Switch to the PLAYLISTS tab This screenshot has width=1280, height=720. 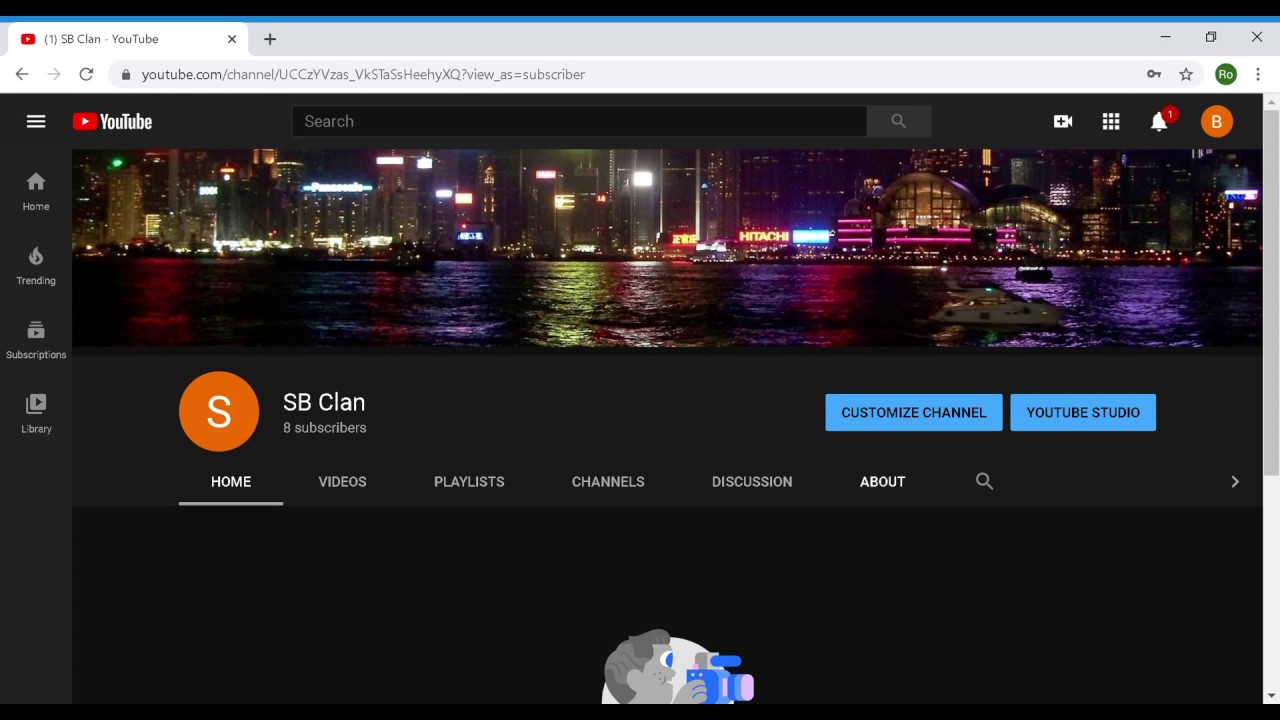coord(469,481)
